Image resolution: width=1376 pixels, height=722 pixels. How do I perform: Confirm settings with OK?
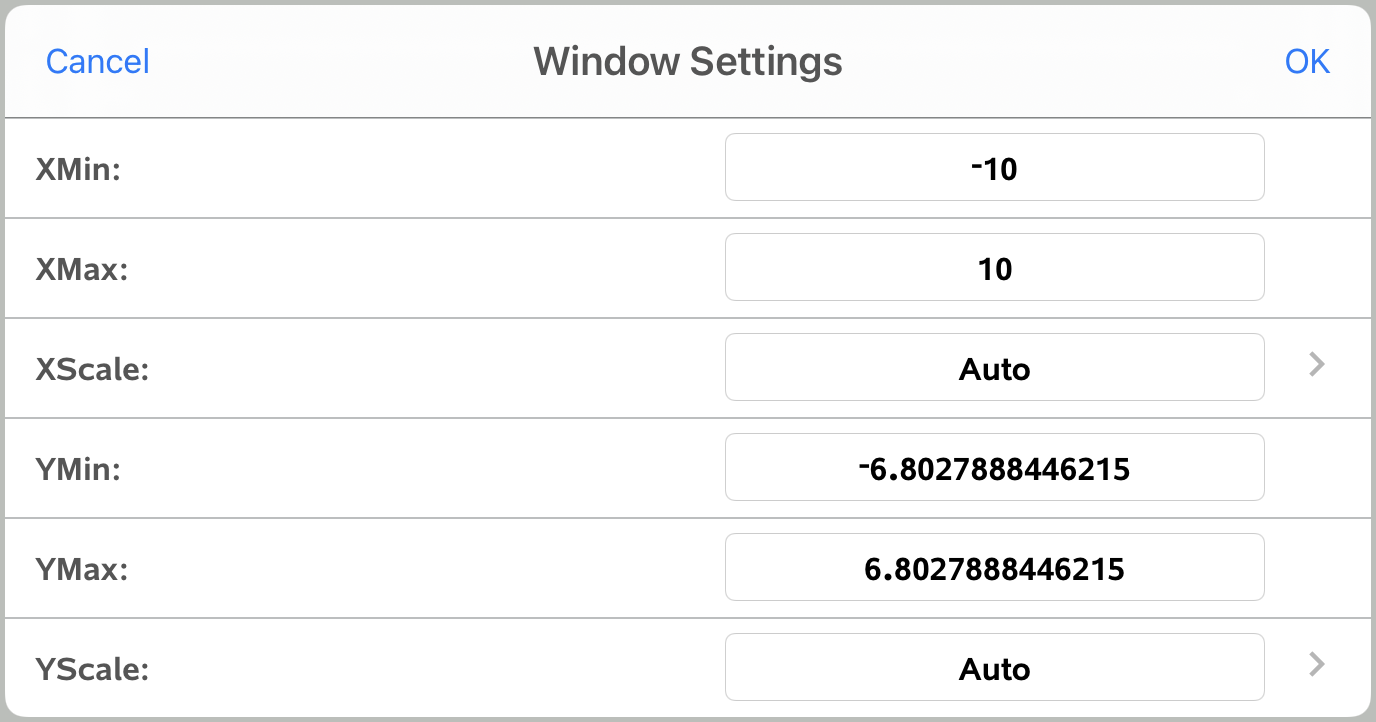pos(1307,62)
